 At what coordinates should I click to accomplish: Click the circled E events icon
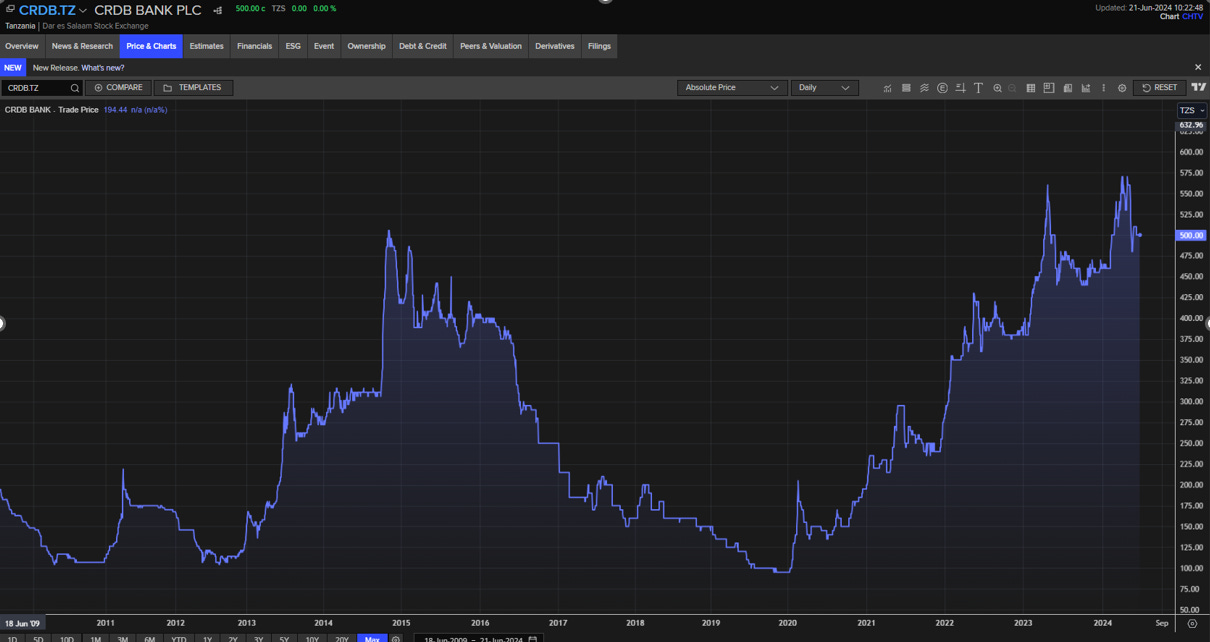[x=942, y=88]
